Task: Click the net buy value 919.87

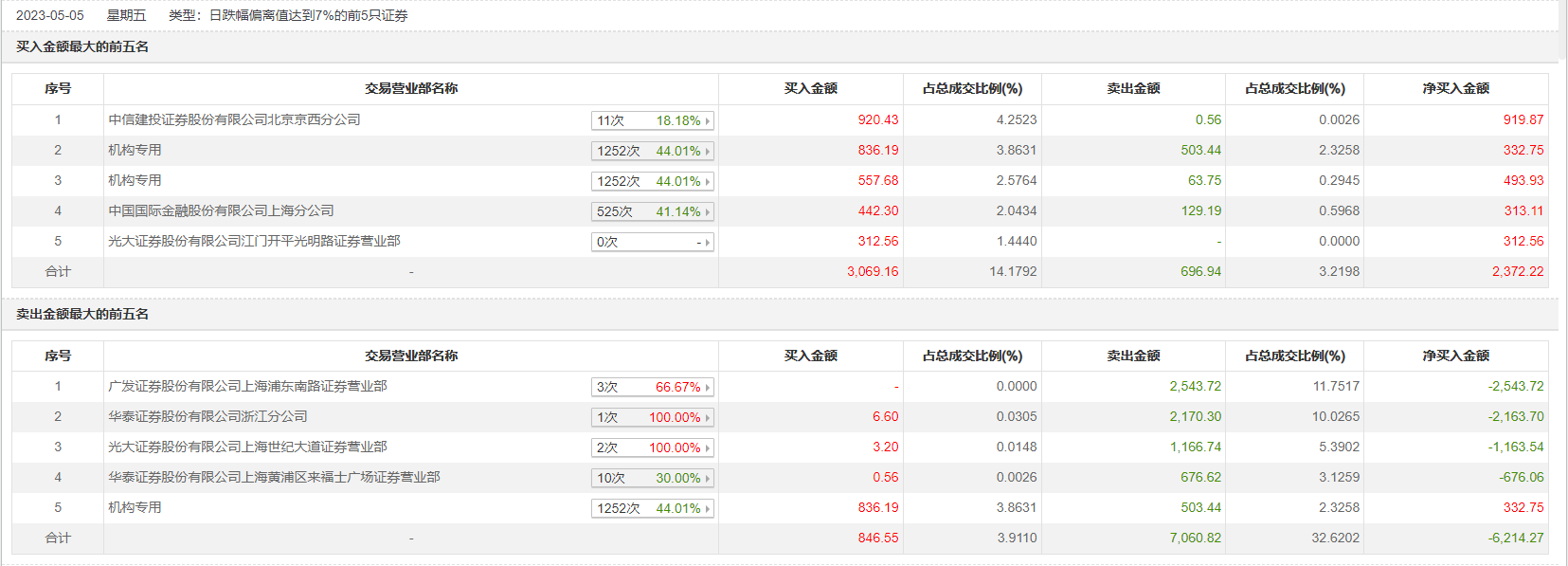Action: point(1523,120)
